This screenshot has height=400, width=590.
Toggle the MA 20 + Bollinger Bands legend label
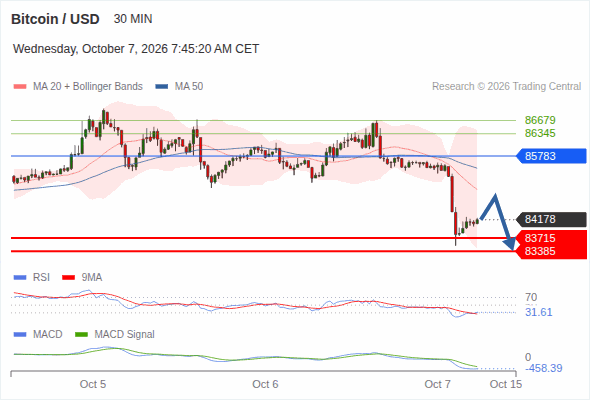pos(88,87)
